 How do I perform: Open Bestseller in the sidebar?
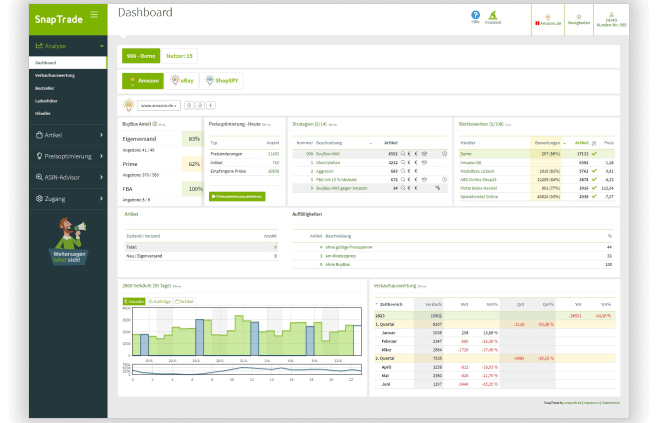point(44,88)
